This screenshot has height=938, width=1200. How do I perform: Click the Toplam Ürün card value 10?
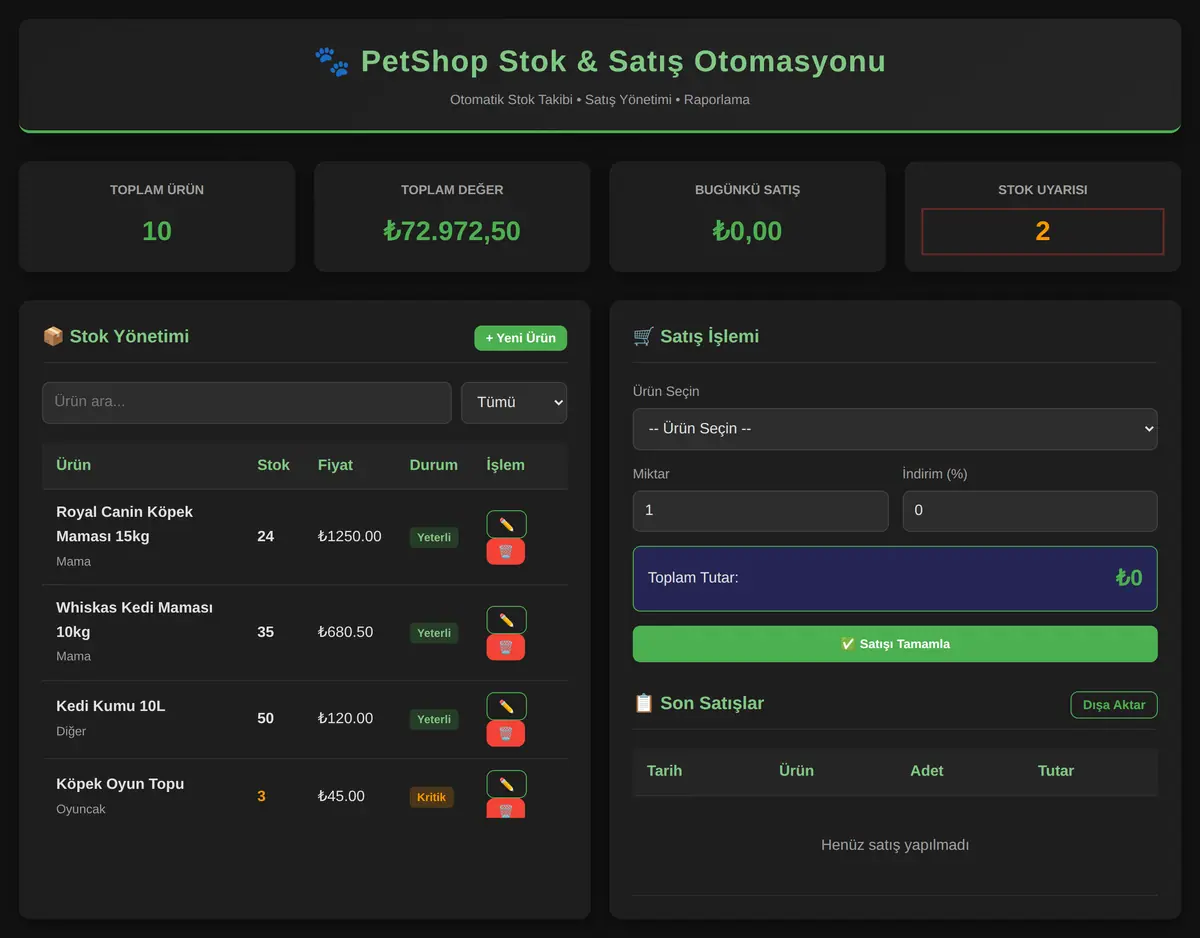tap(157, 231)
